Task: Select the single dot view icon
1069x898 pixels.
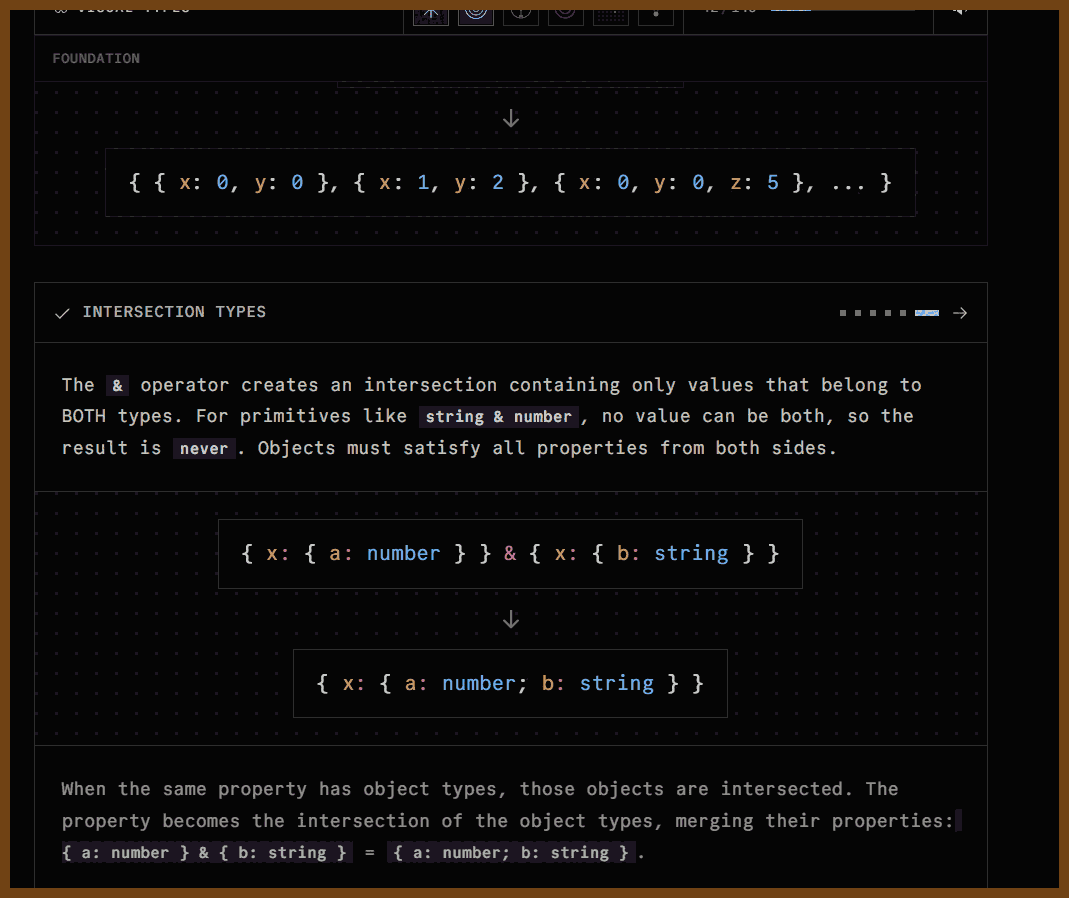Action: (656, 11)
